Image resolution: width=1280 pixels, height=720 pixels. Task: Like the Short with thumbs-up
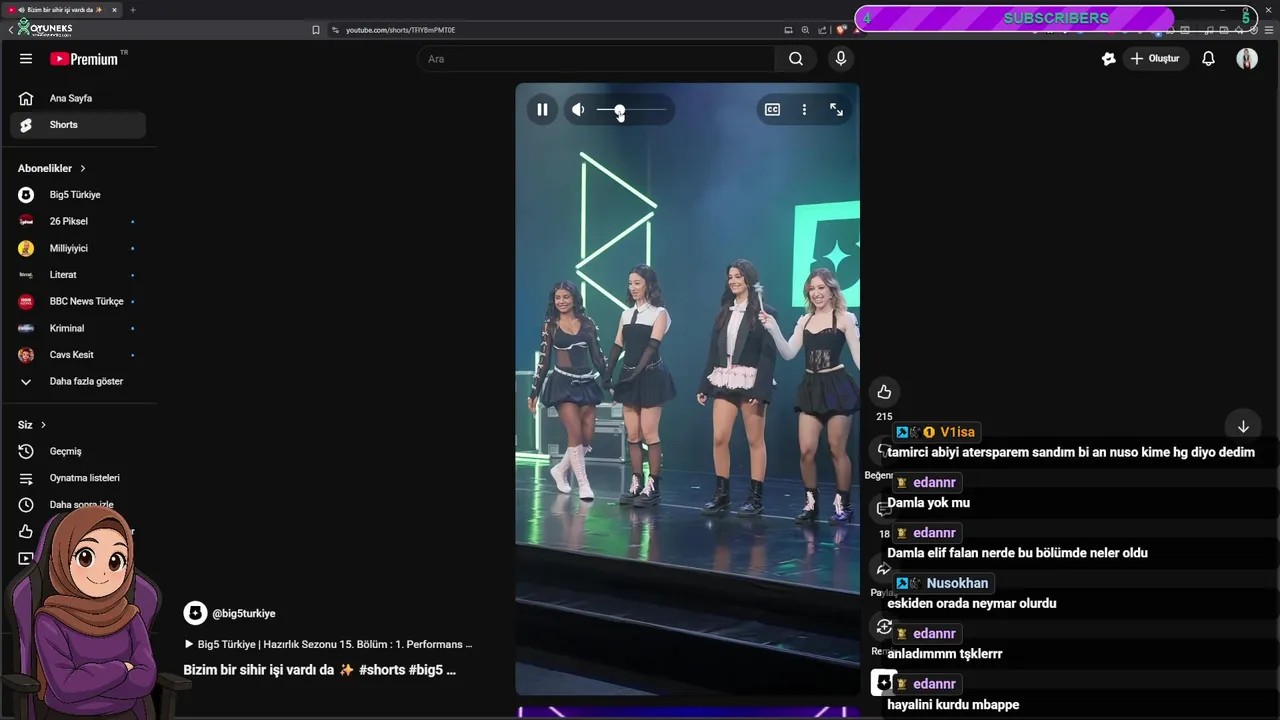coord(884,392)
